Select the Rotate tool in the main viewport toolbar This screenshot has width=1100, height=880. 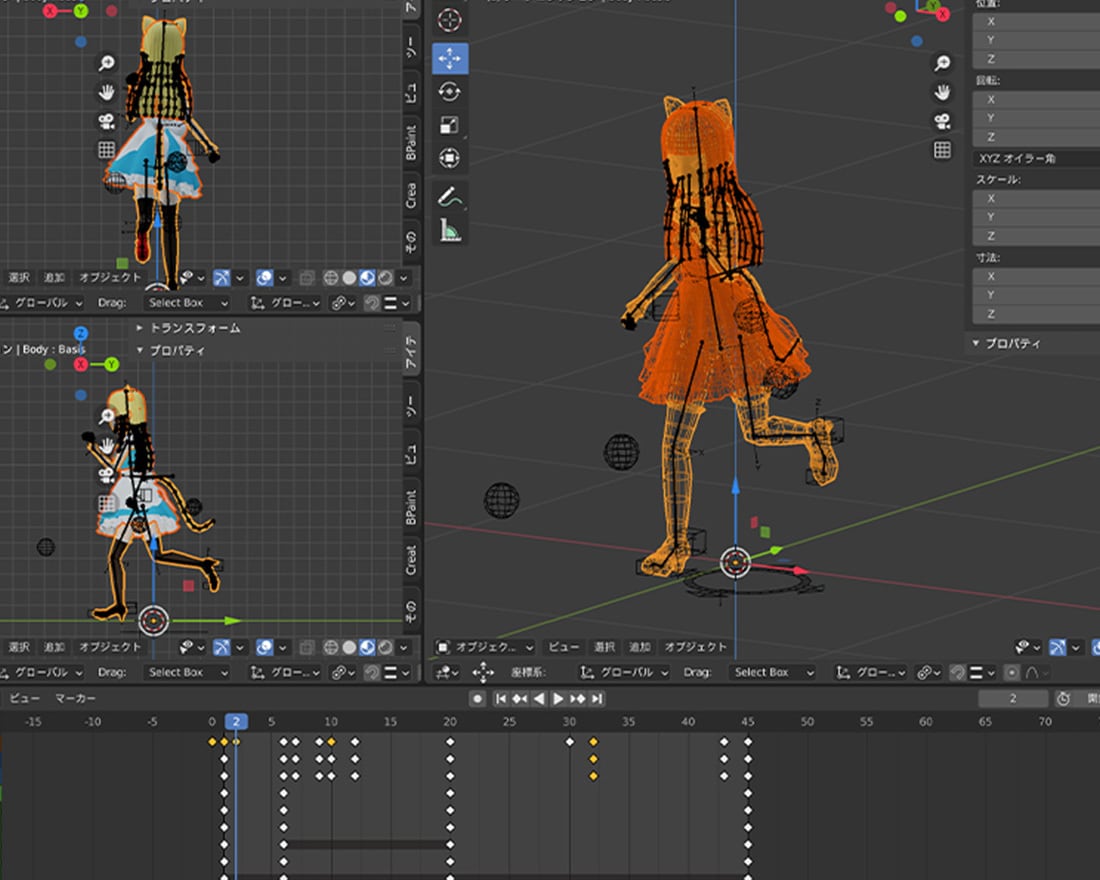(450, 92)
